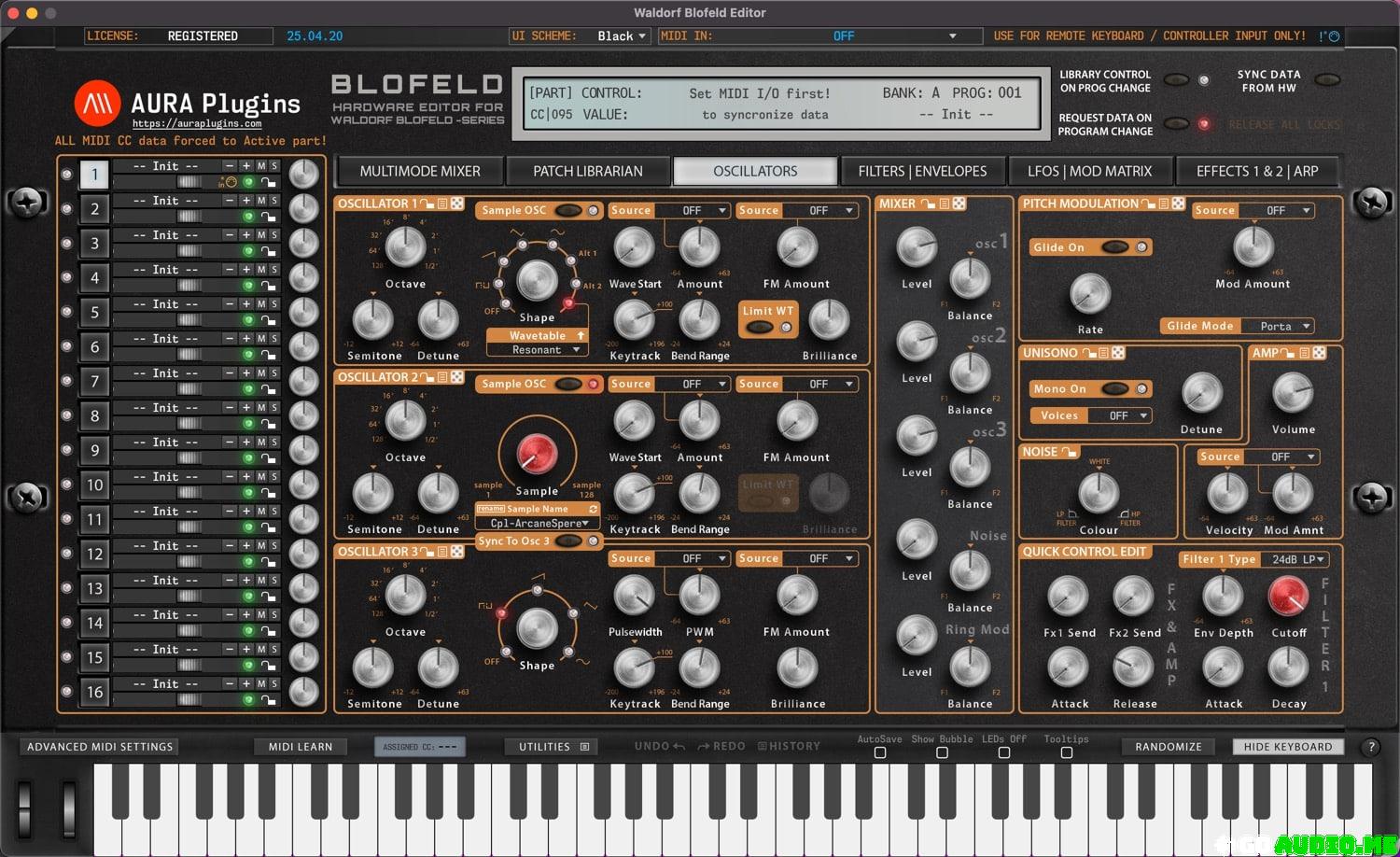Click the Randomize button

point(1168,747)
